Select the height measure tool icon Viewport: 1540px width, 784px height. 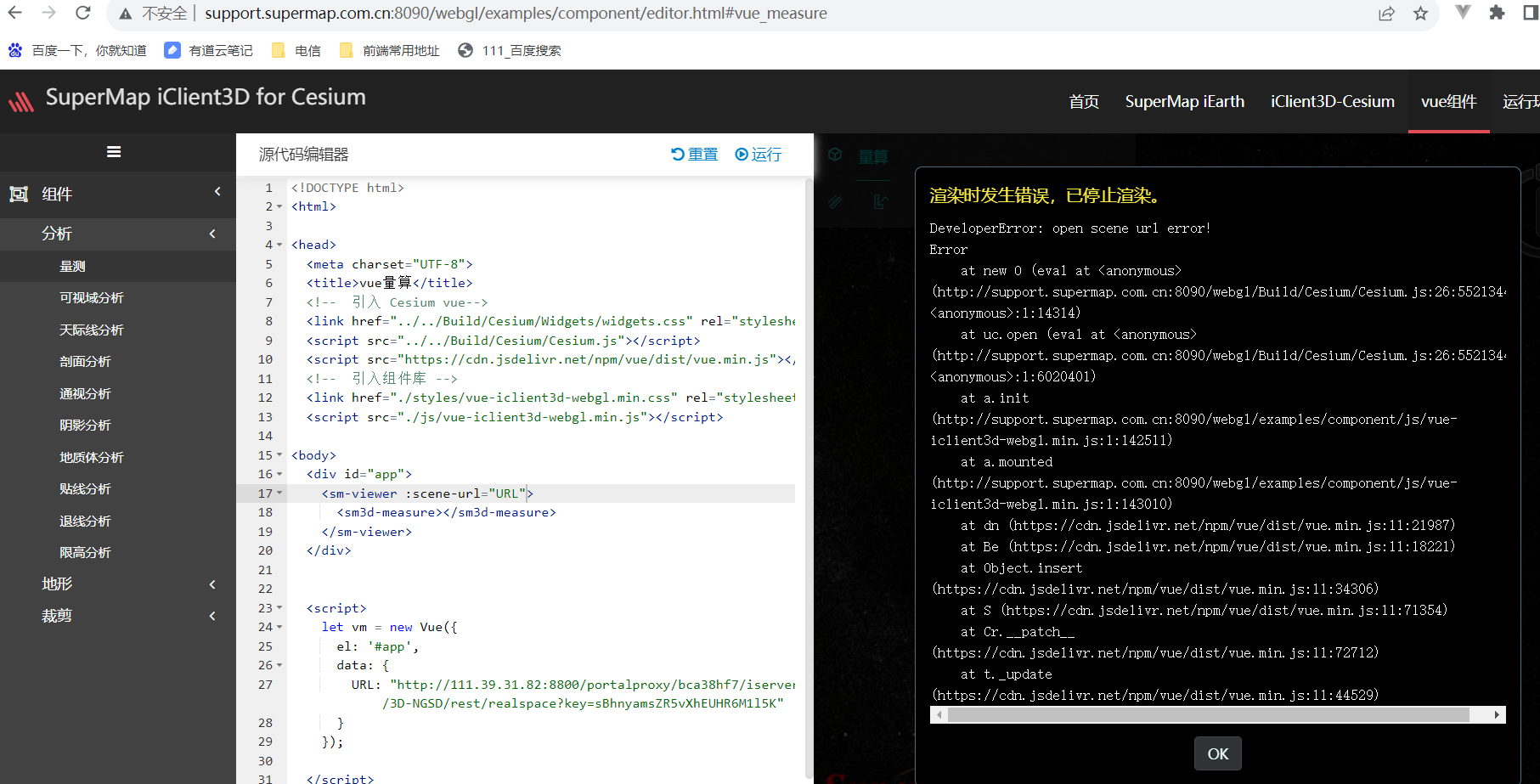click(x=880, y=201)
